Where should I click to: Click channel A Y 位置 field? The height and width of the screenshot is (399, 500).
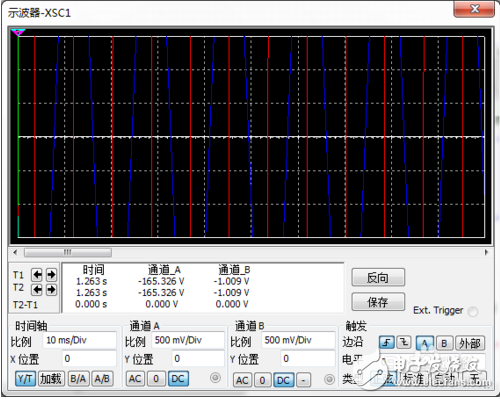click(198, 359)
